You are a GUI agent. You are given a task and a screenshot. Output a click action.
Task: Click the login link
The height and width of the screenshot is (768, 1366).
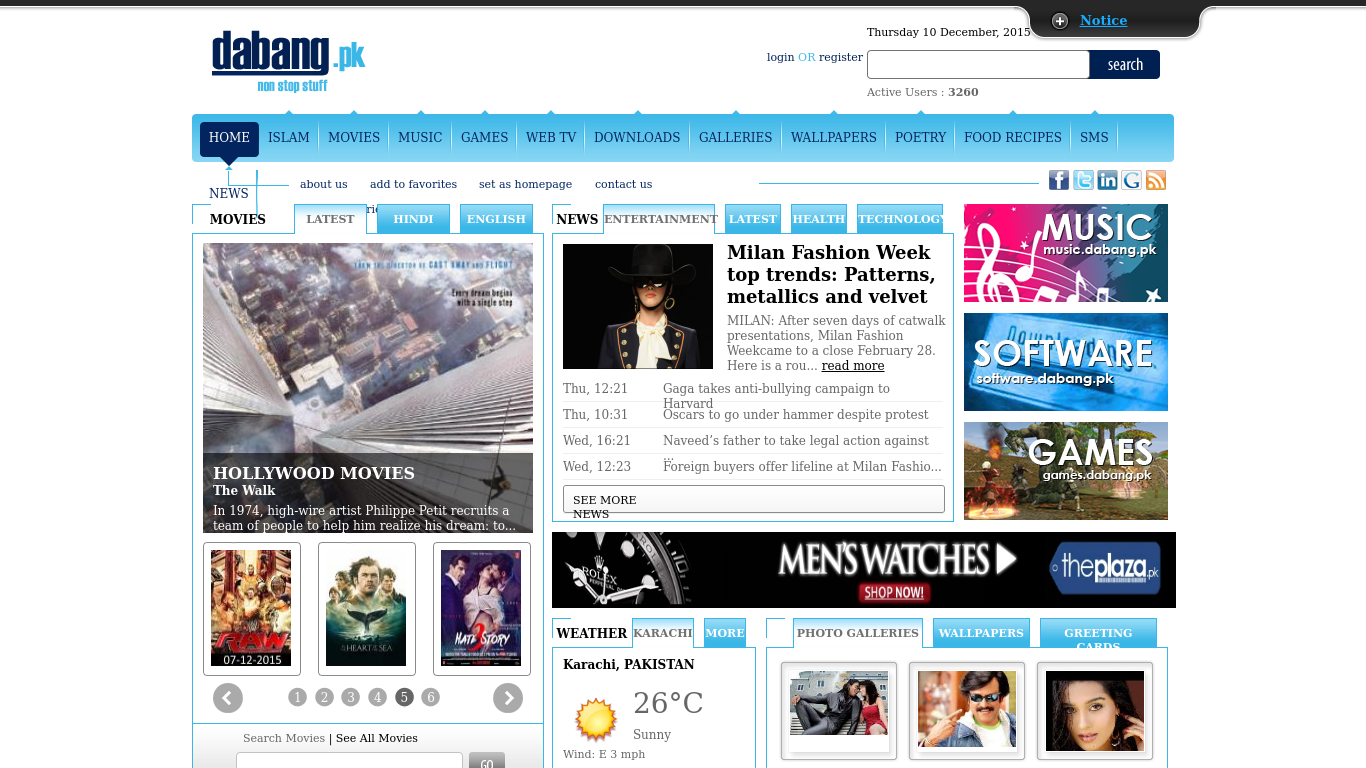781,57
